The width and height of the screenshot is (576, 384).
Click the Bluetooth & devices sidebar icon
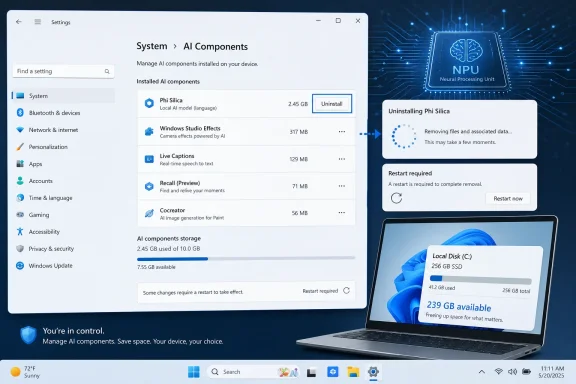click(x=20, y=113)
